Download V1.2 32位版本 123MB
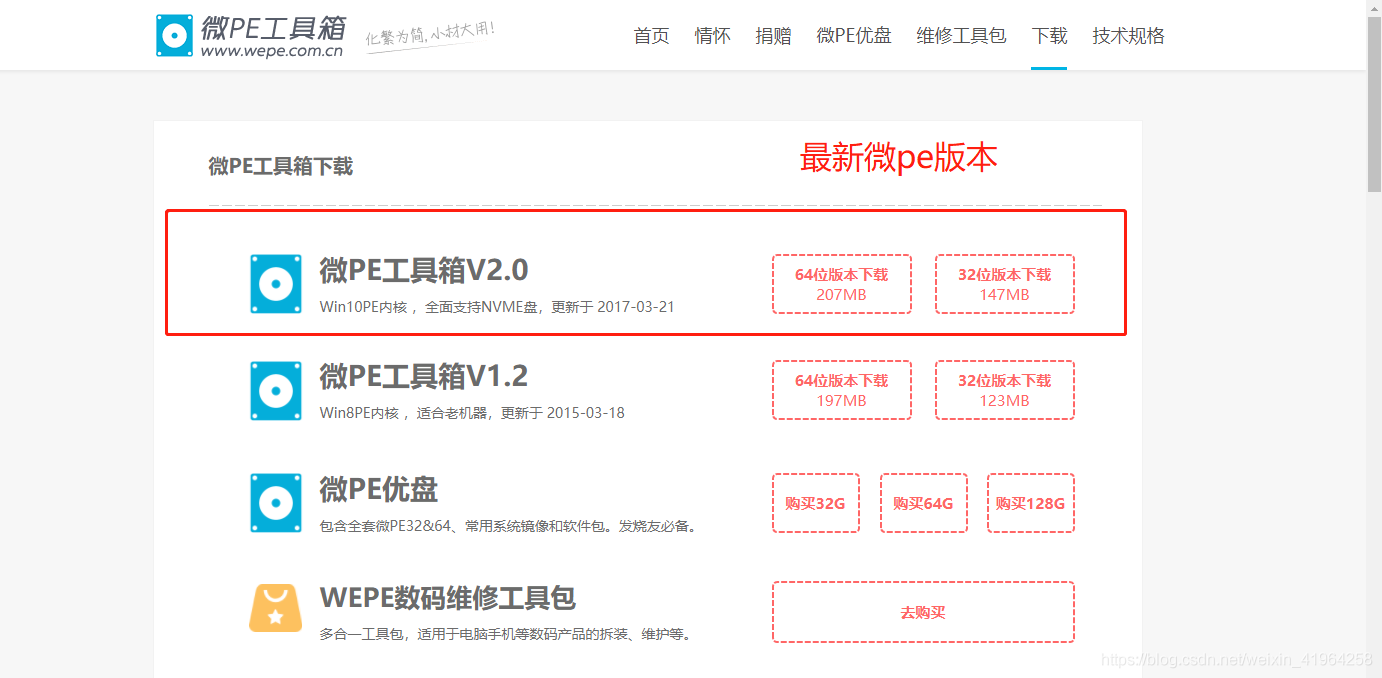The height and width of the screenshot is (678, 1382). point(1005,390)
